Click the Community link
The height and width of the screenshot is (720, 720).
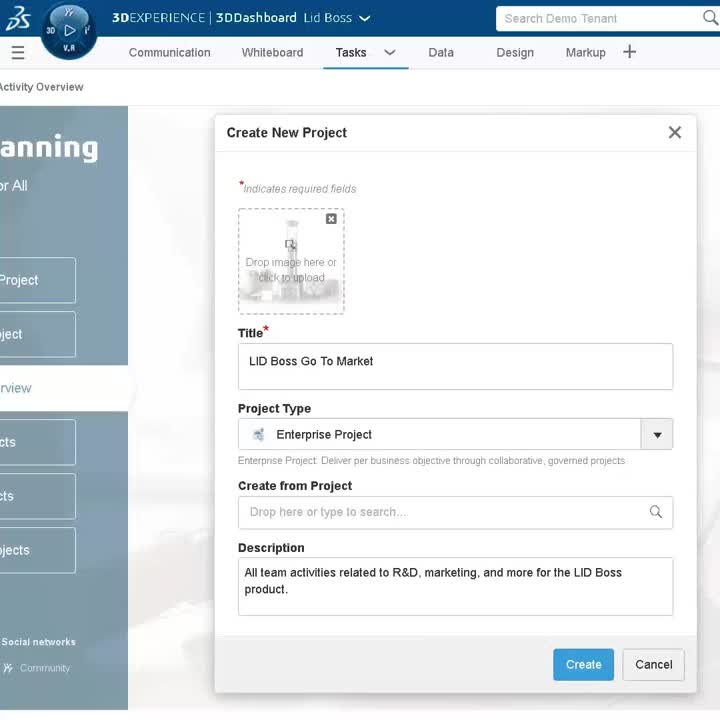[x=45, y=668]
